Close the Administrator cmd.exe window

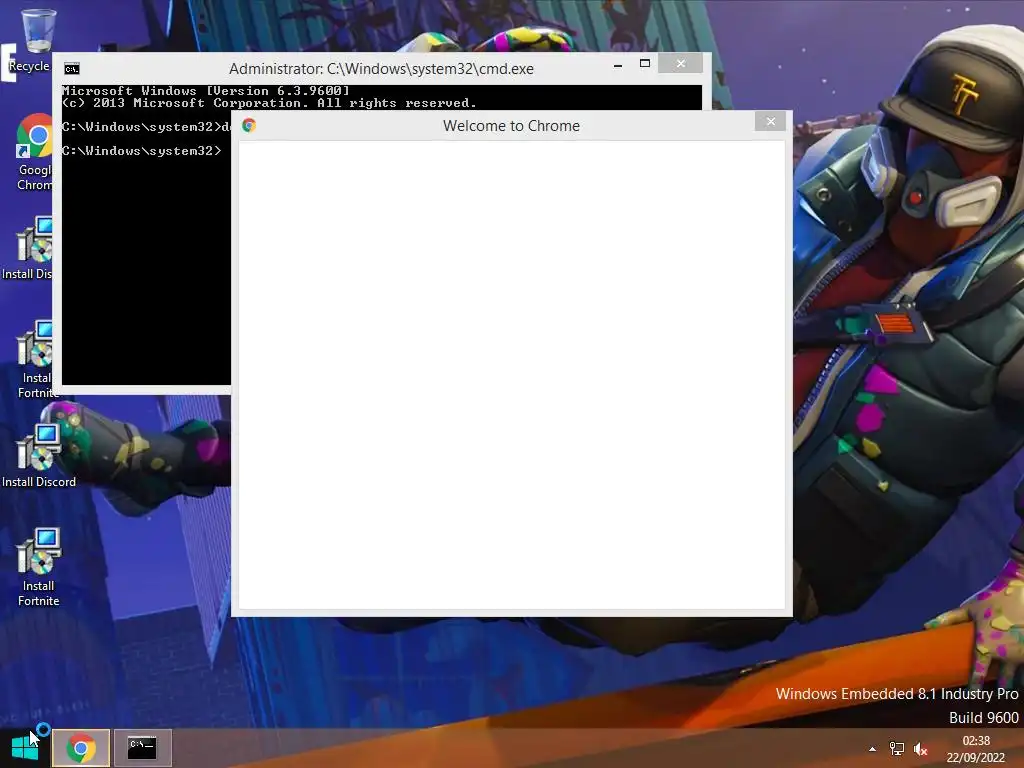[x=680, y=63]
